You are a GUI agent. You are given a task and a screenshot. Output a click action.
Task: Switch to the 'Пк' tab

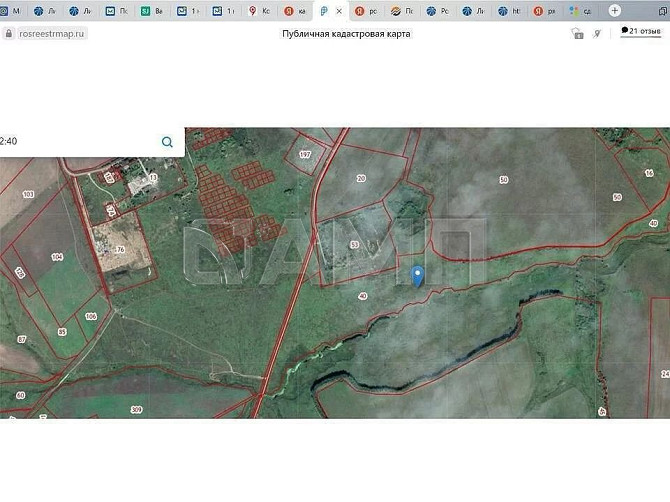pyautogui.click(x=117, y=11)
